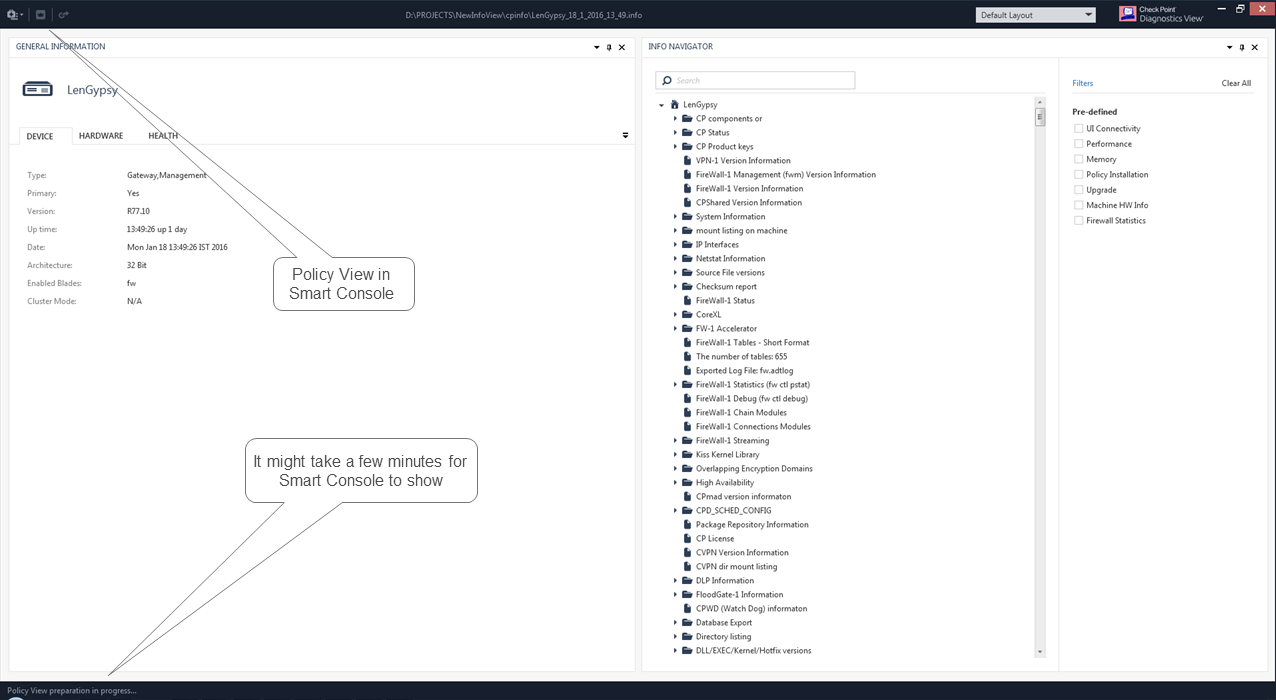Open the tab overflow menu beside Health

[625, 135]
